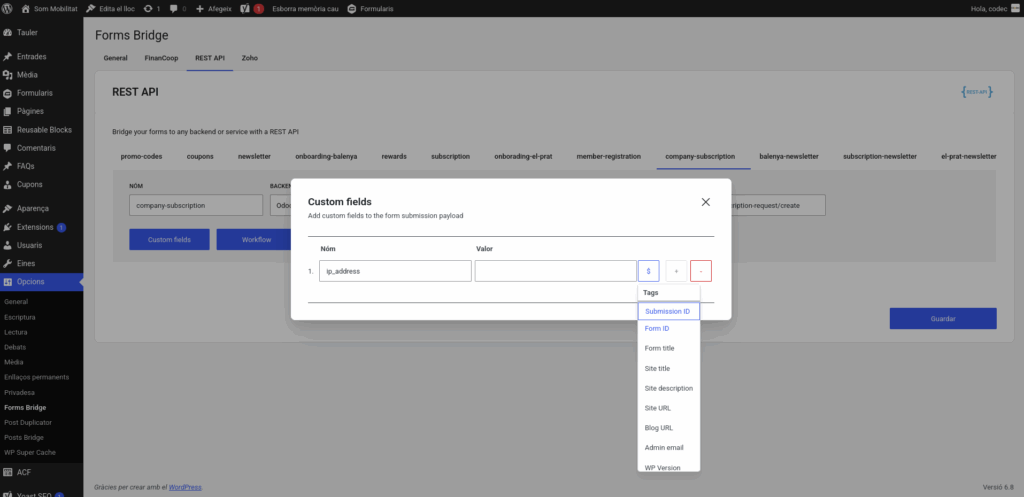Remove the ip_address row with minus
The width and height of the screenshot is (1024, 497).
click(x=701, y=271)
